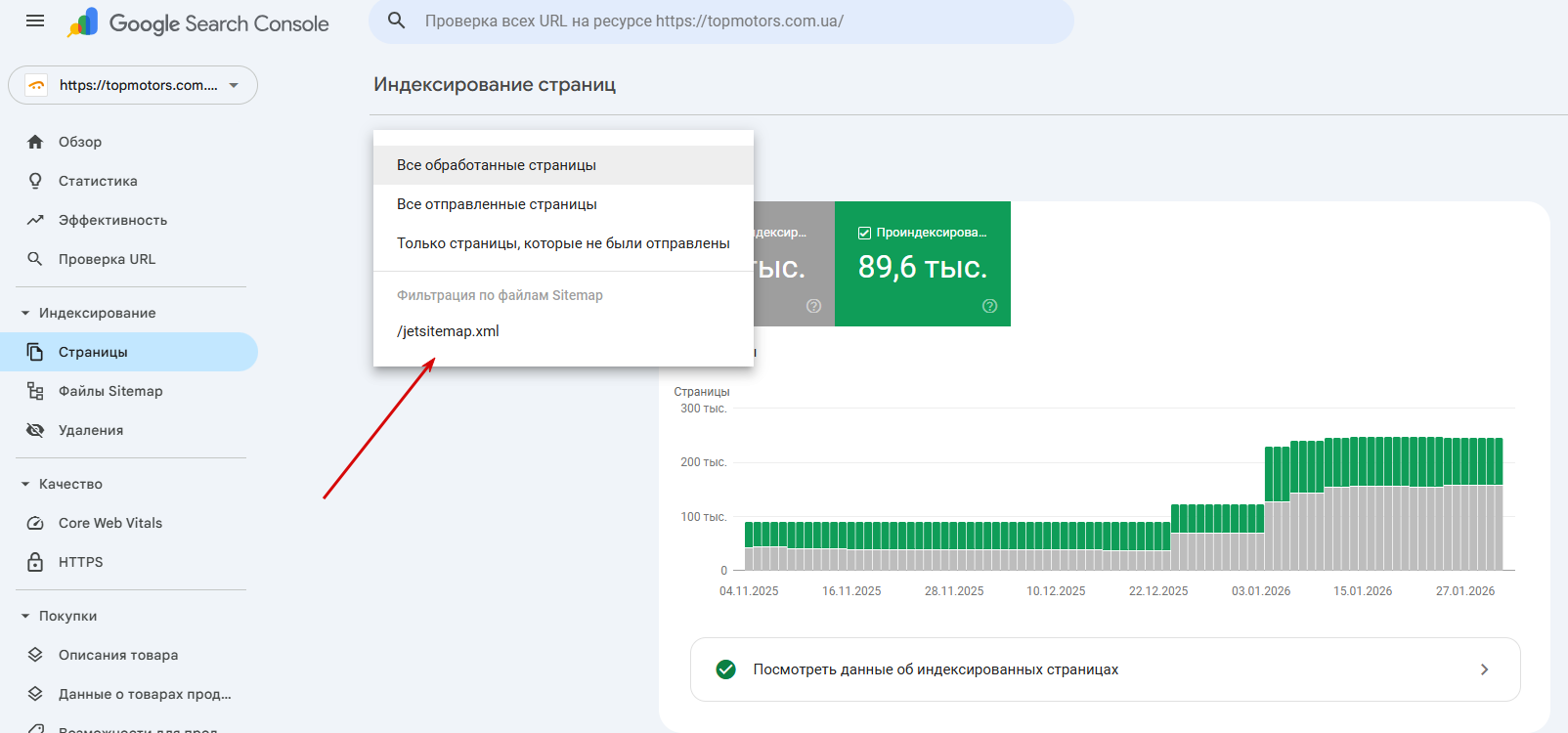Click the 04.11.2025 date on chart axis
1568x733 pixels.
[x=749, y=591]
